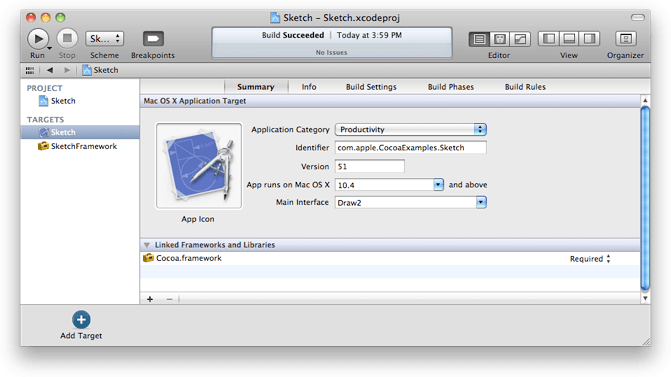Select the Sketch project item

(57, 101)
